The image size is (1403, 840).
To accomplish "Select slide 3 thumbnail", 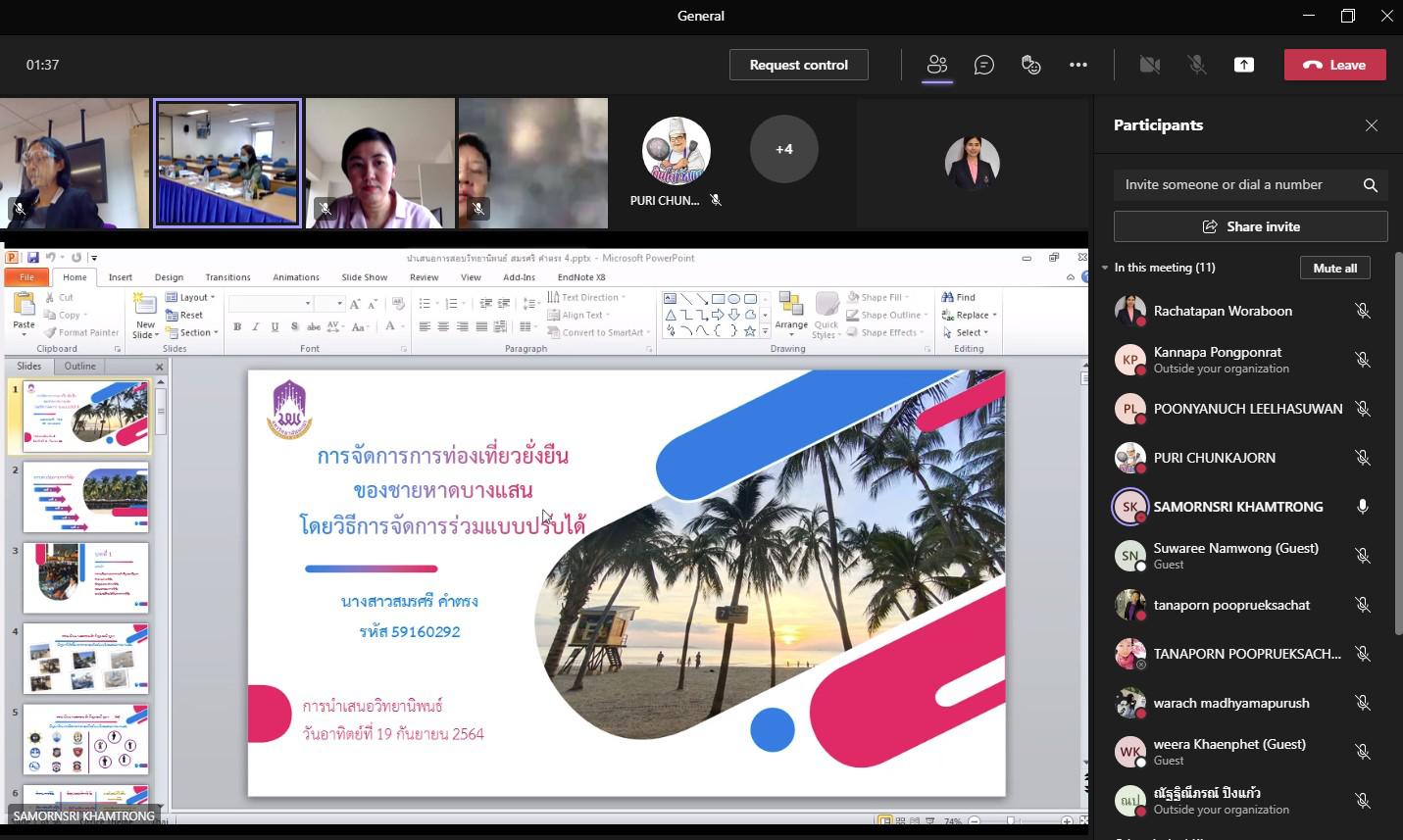I will 86,577.
